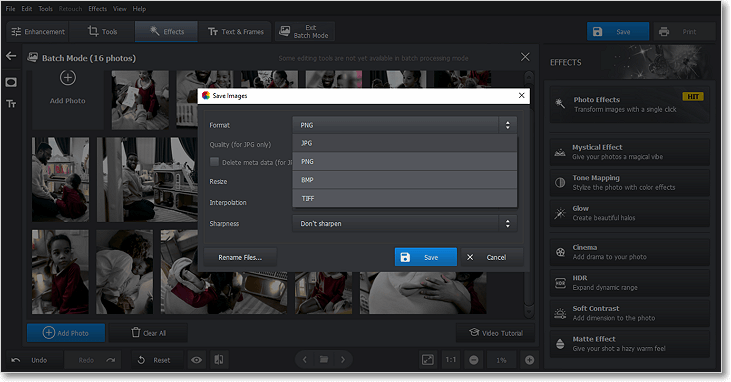Go to previous photo arrow
Image resolution: width=731 pixels, height=382 pixels.
click(x=305, y=360)
